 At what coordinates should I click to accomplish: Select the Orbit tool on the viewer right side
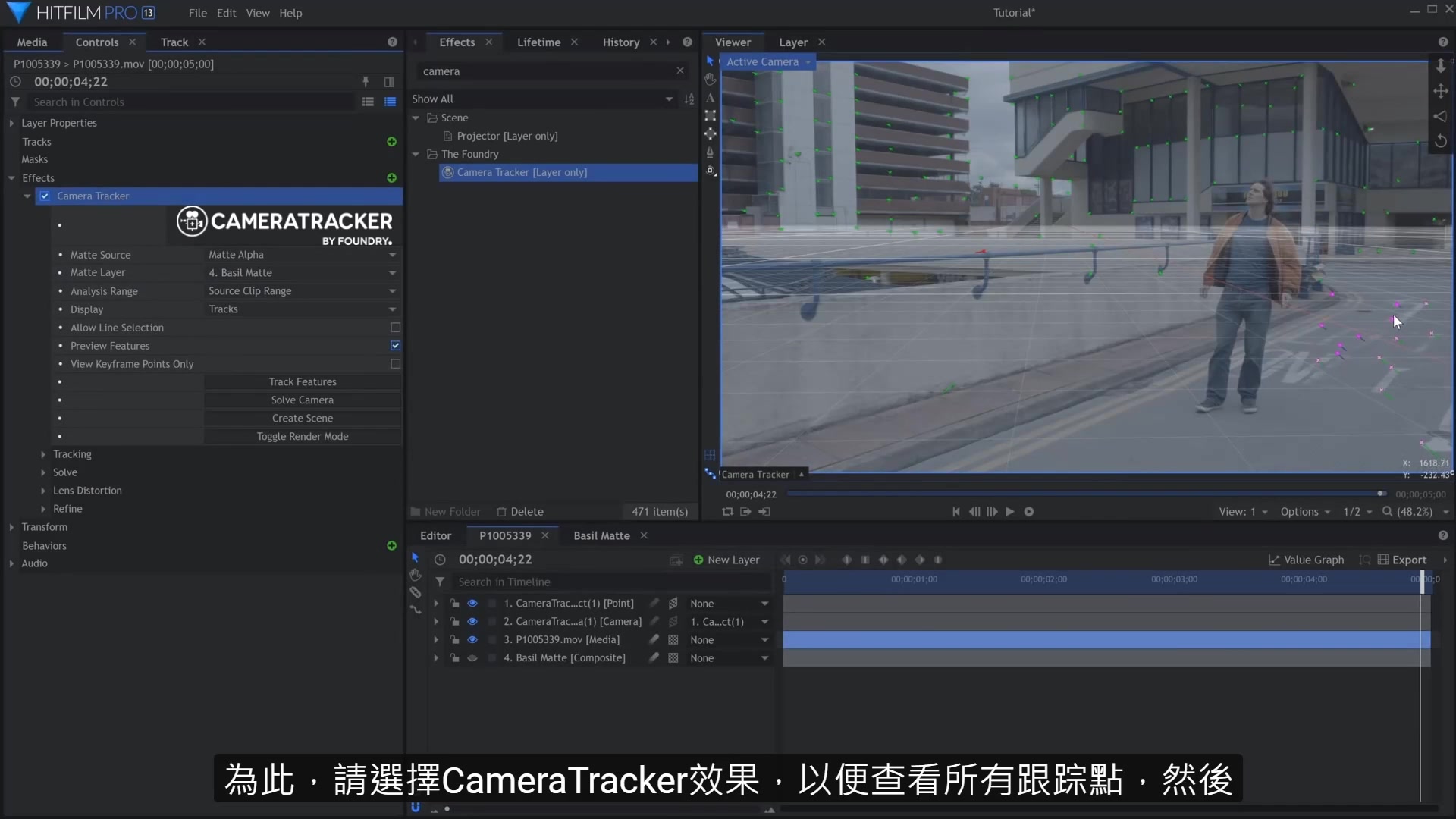(1440, 116)
